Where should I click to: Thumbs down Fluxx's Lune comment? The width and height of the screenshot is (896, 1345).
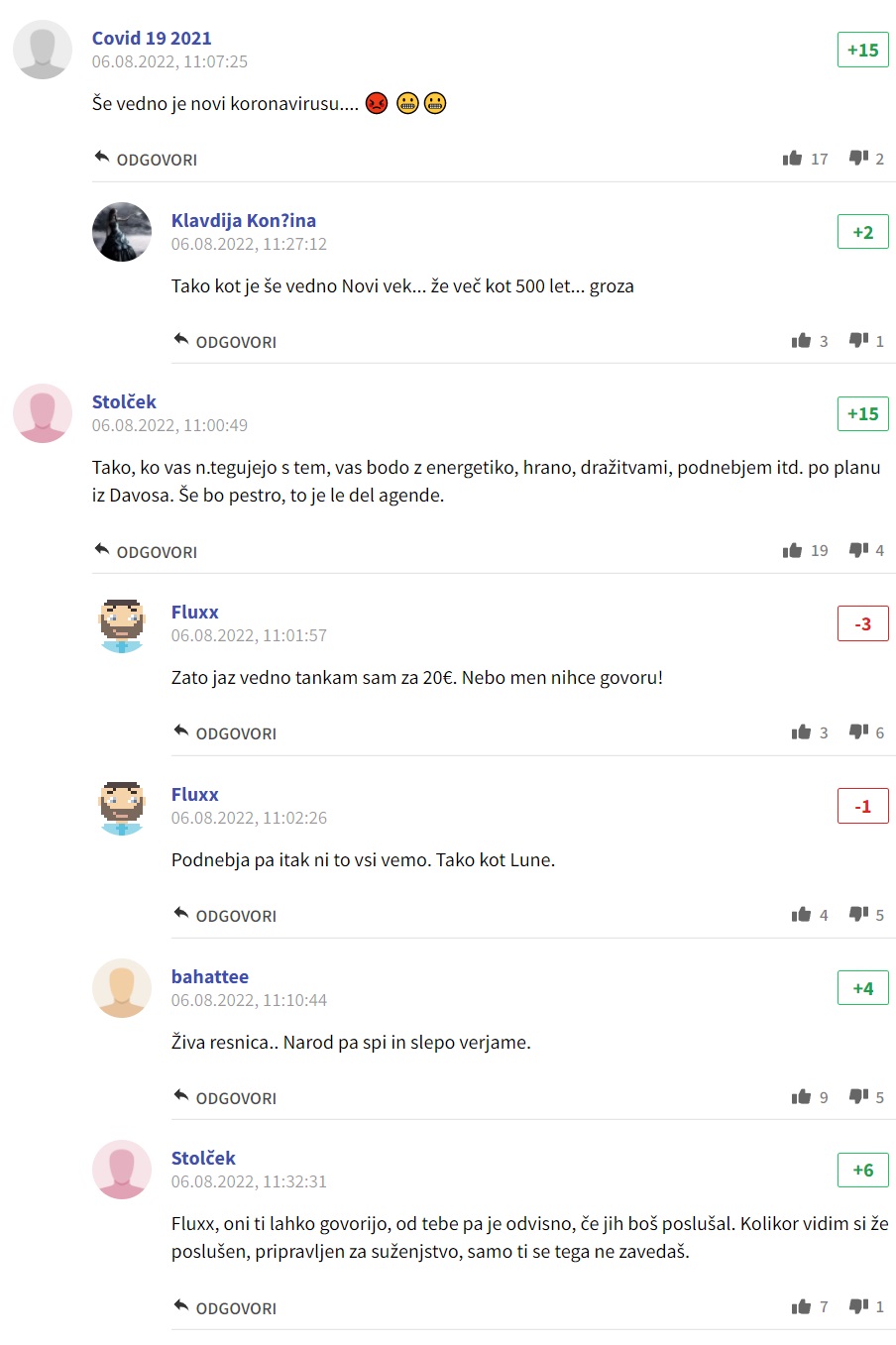pos(858,915)
